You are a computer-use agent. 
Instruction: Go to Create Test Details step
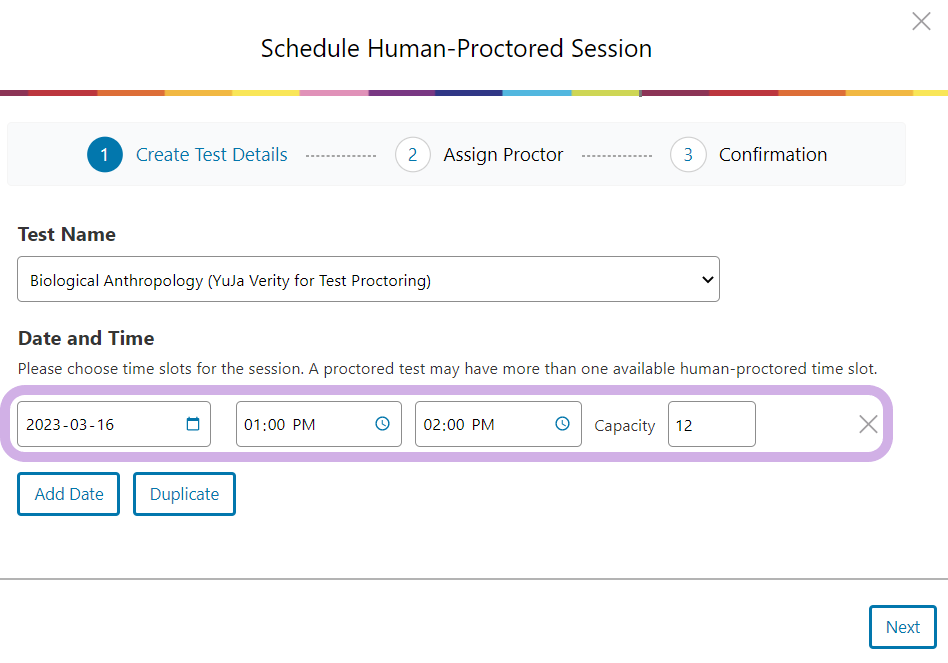pos(212,155)
